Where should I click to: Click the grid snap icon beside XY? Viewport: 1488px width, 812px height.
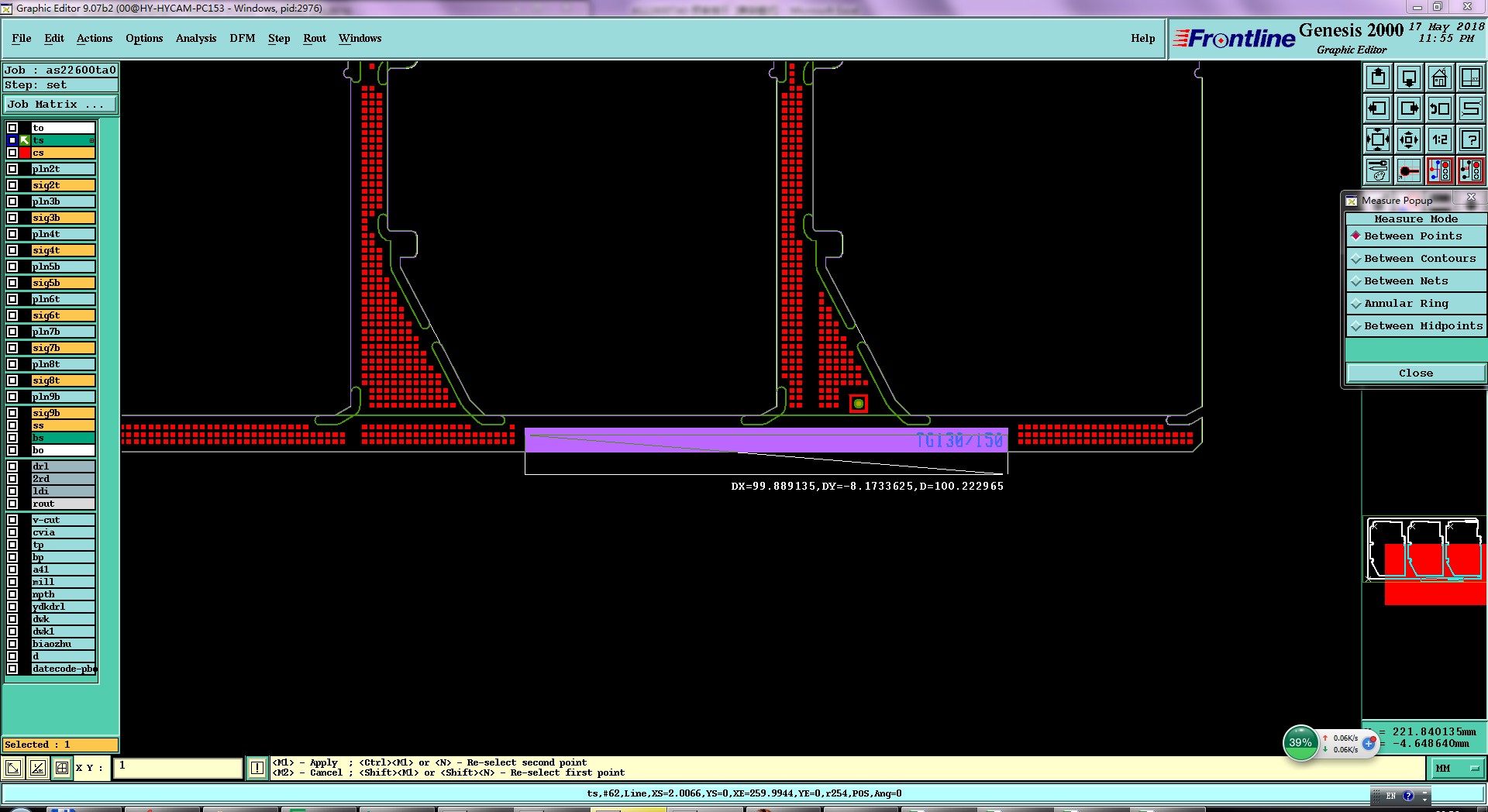pos(61,768)
